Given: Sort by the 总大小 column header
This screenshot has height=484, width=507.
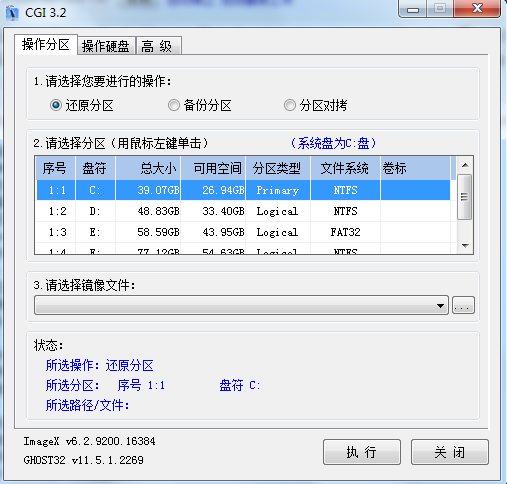Looking at the screenshot, I should pyautogui.click(x=148, y=168).
